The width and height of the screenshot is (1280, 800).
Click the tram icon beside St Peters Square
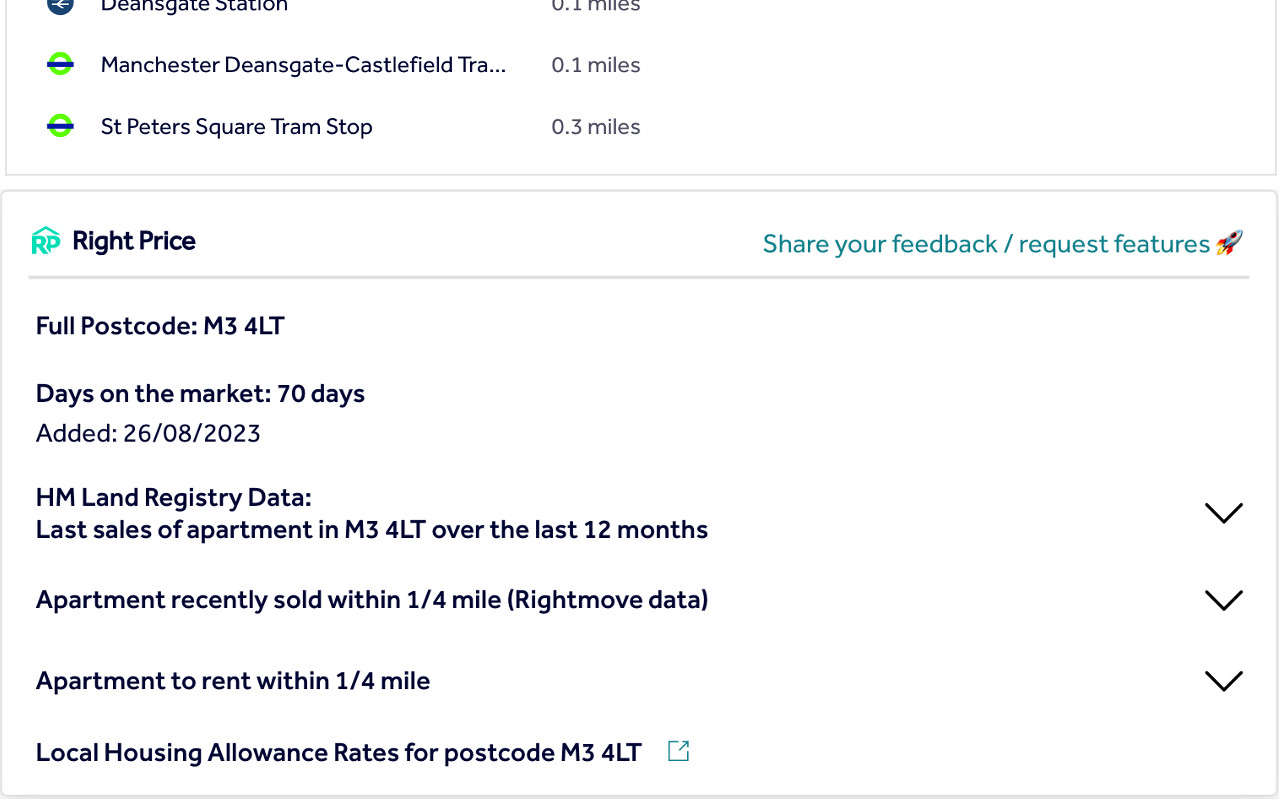coord(60,127)
